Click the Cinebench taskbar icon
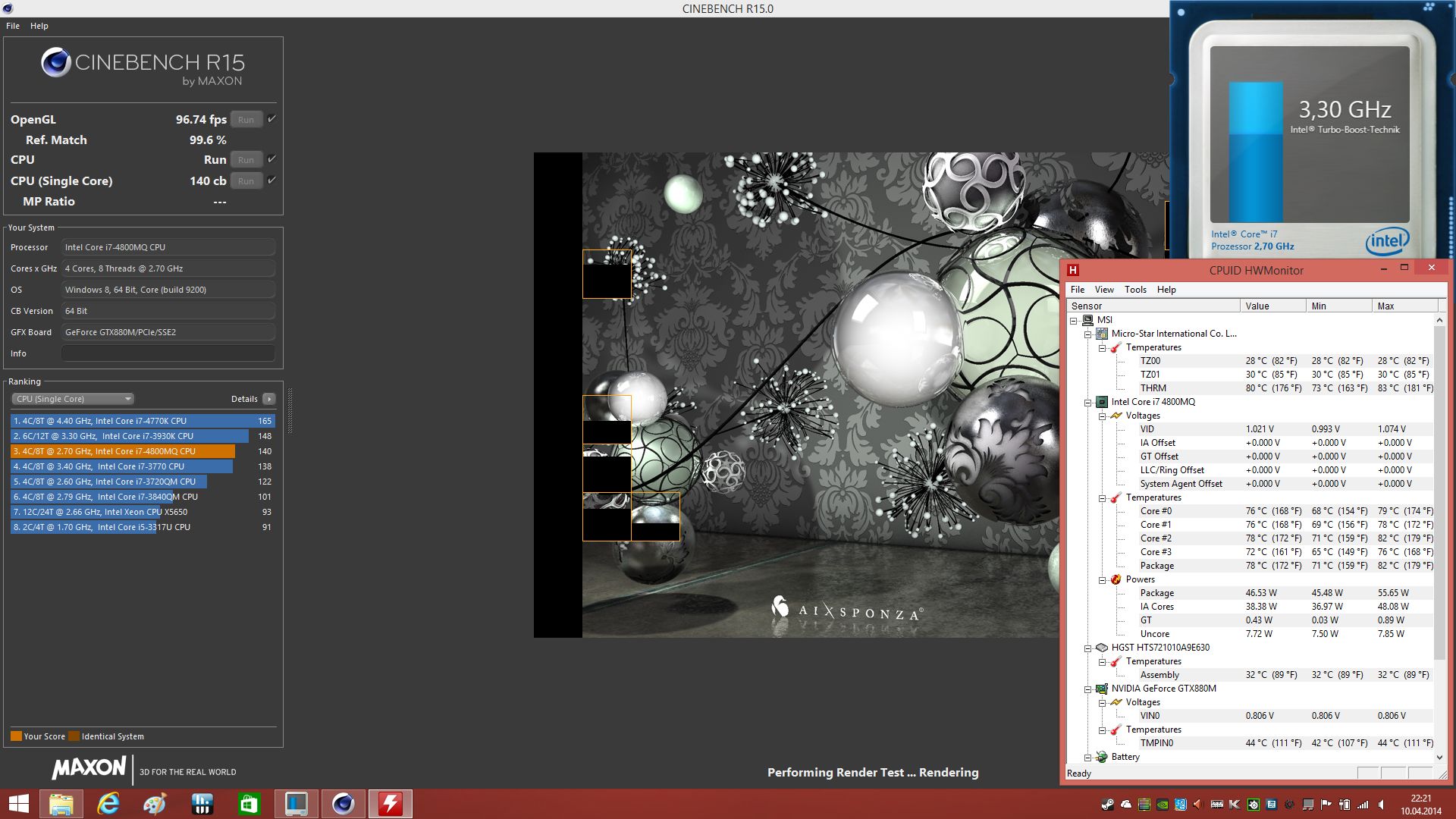 (x=344, y=804)
